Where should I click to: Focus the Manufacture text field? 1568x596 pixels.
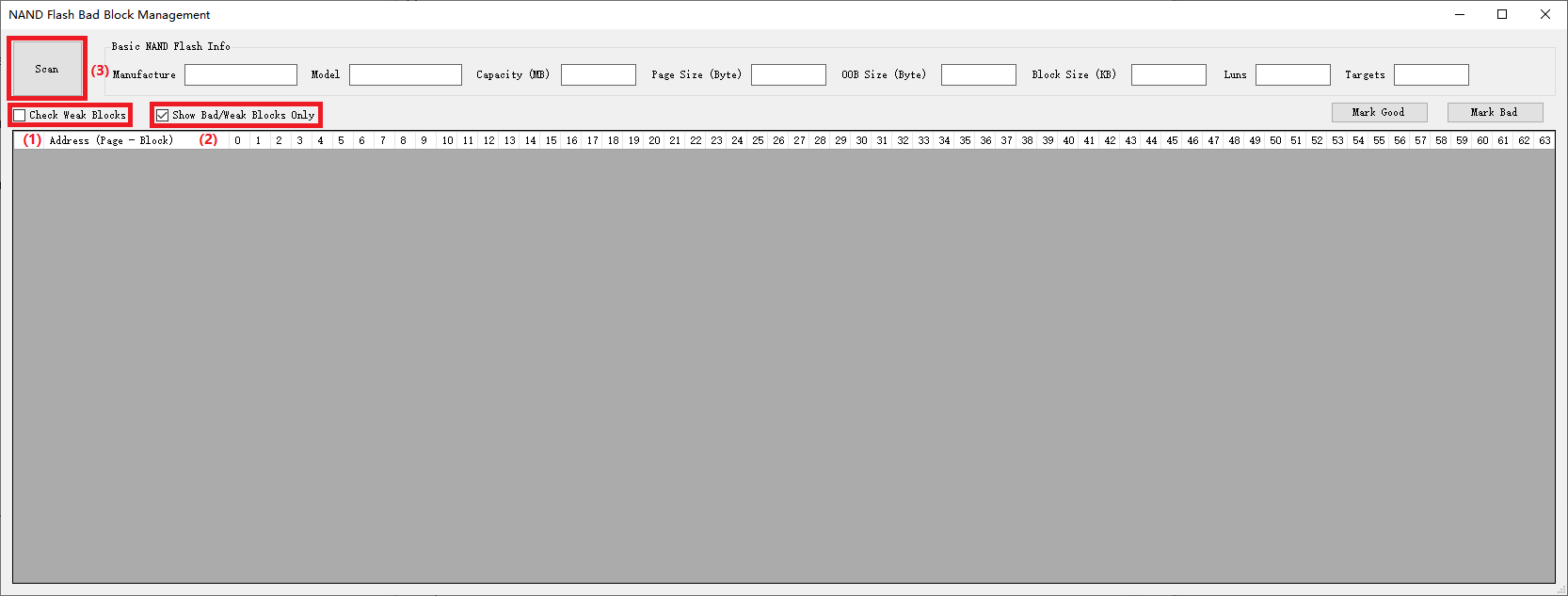tap(240, 74)
